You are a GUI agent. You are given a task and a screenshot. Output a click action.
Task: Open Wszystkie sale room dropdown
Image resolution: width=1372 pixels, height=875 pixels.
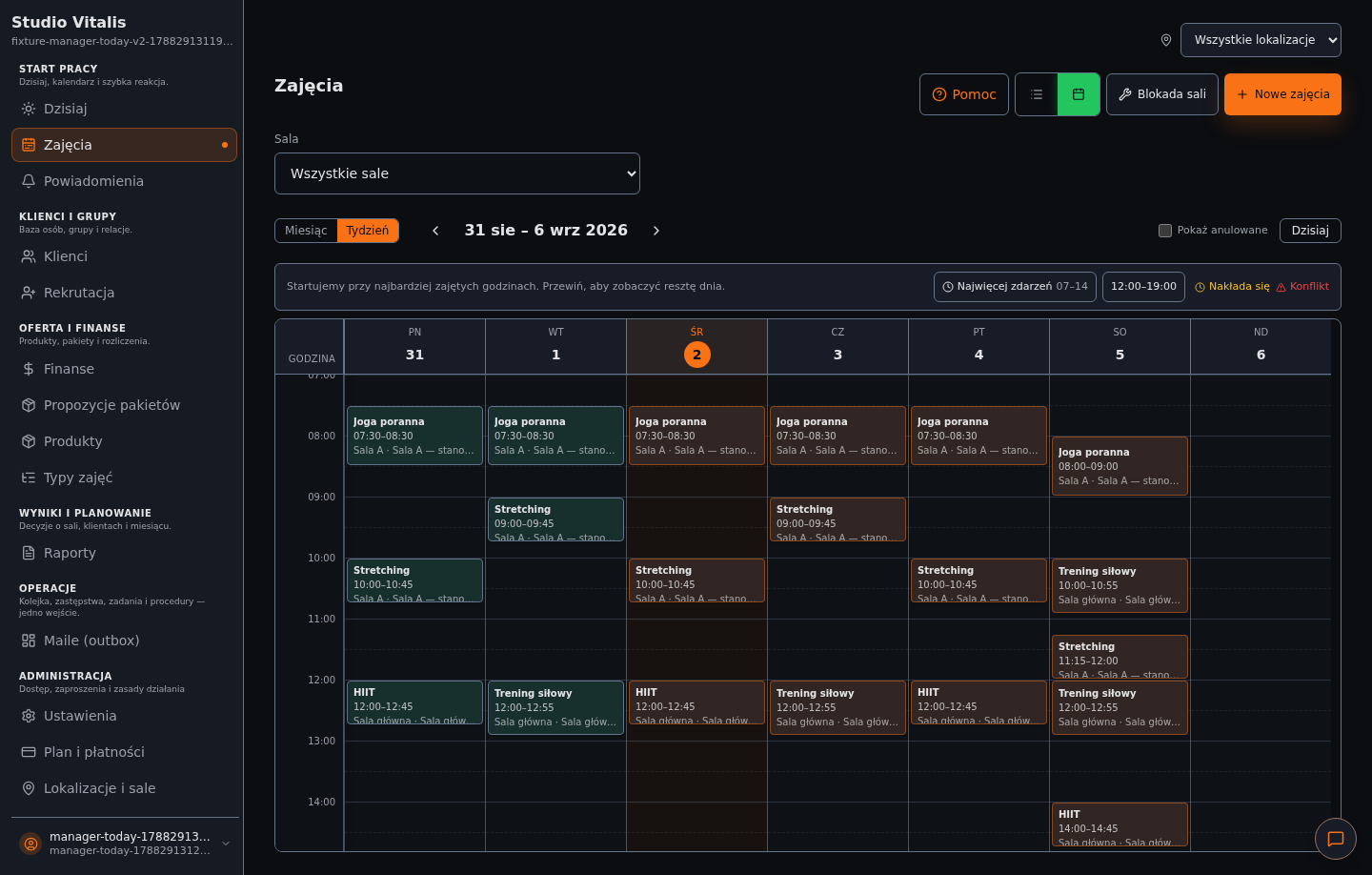point(457,173)
